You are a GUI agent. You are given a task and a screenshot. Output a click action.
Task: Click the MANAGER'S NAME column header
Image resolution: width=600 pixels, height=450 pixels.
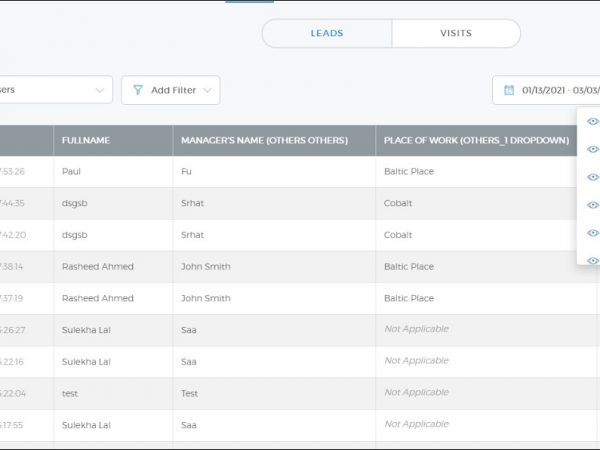pyautogui.click(x=264, y=141)
